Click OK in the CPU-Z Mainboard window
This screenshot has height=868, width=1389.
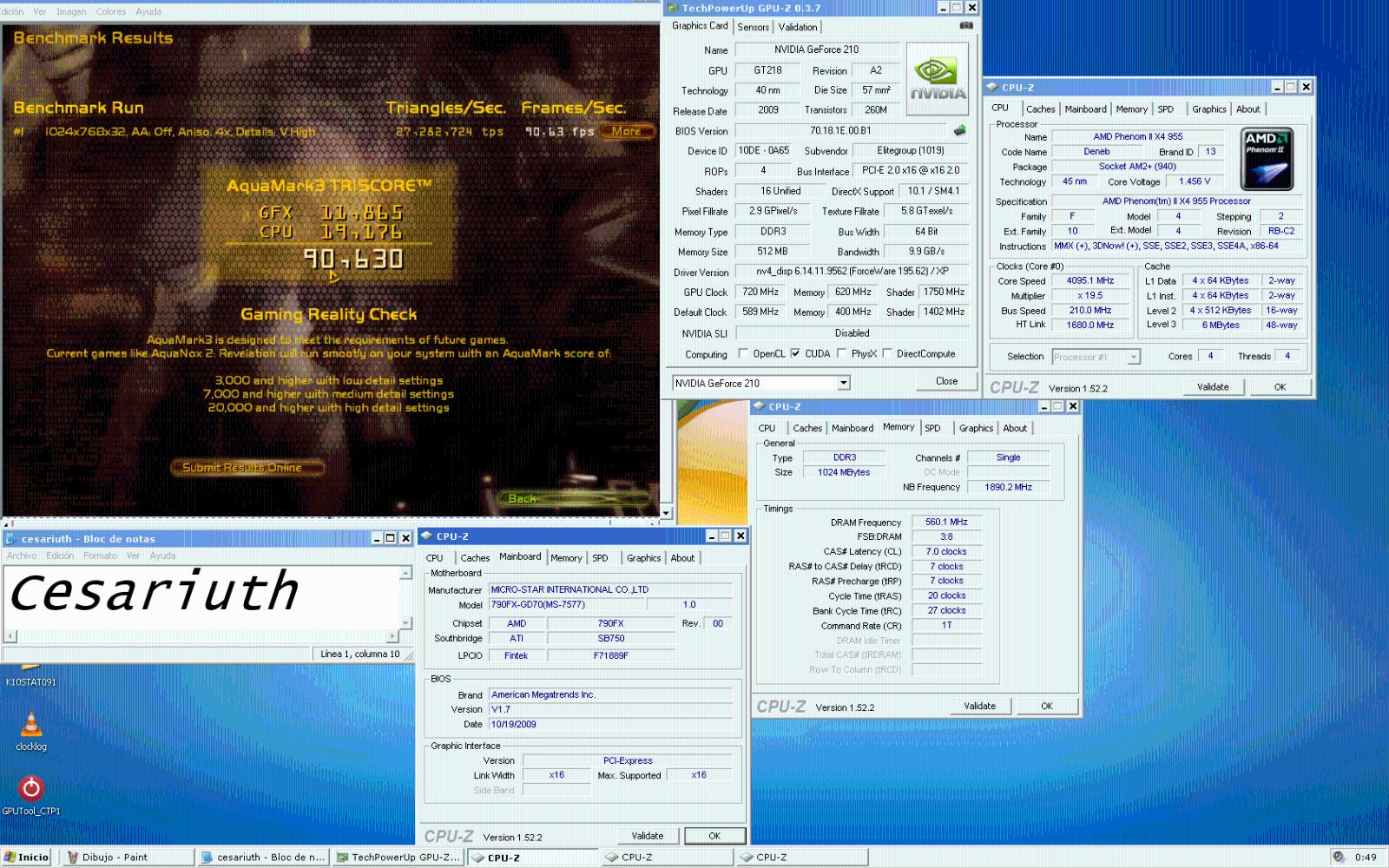click(x=714, y=836)
